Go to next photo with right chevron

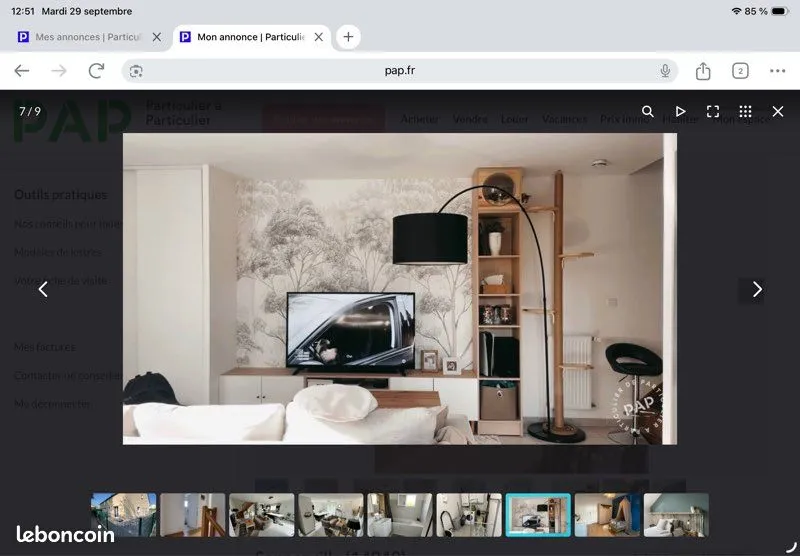(x=757, y=289)
